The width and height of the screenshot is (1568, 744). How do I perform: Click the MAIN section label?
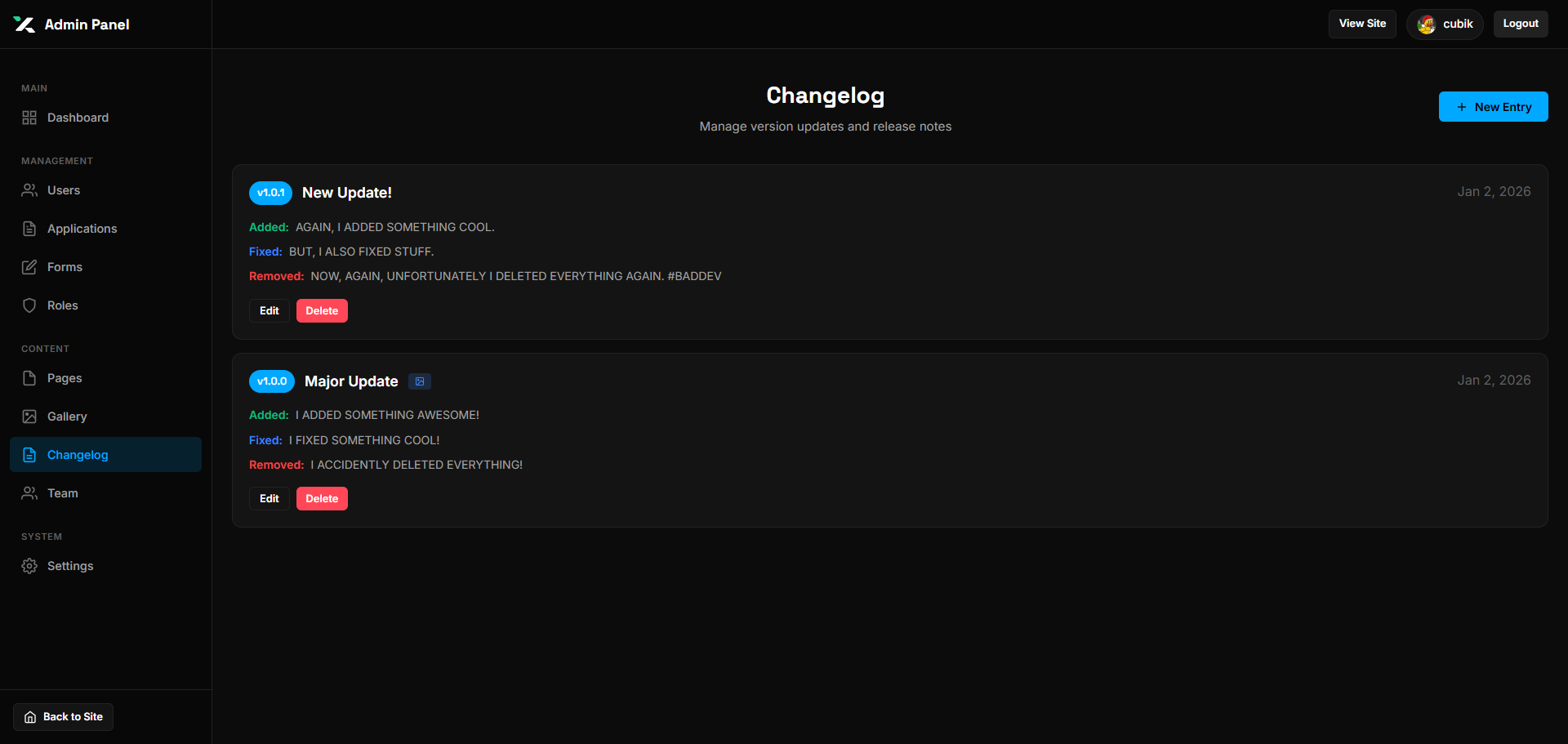click(34, 88)
